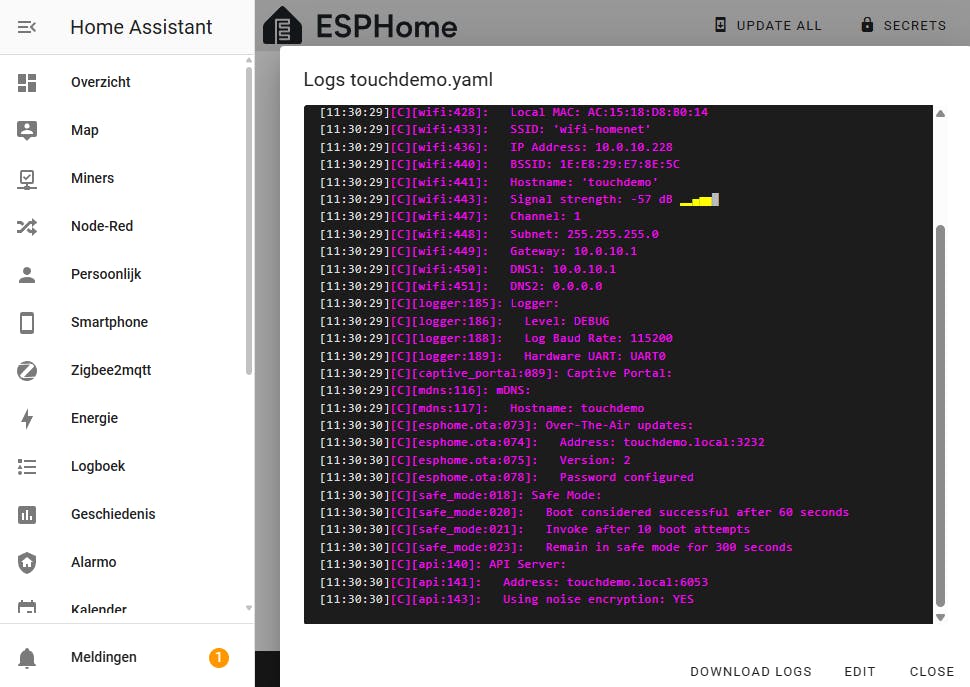Click the IP Address 10.0.10.228 line
970x687 pixels.
click(496, 147)
